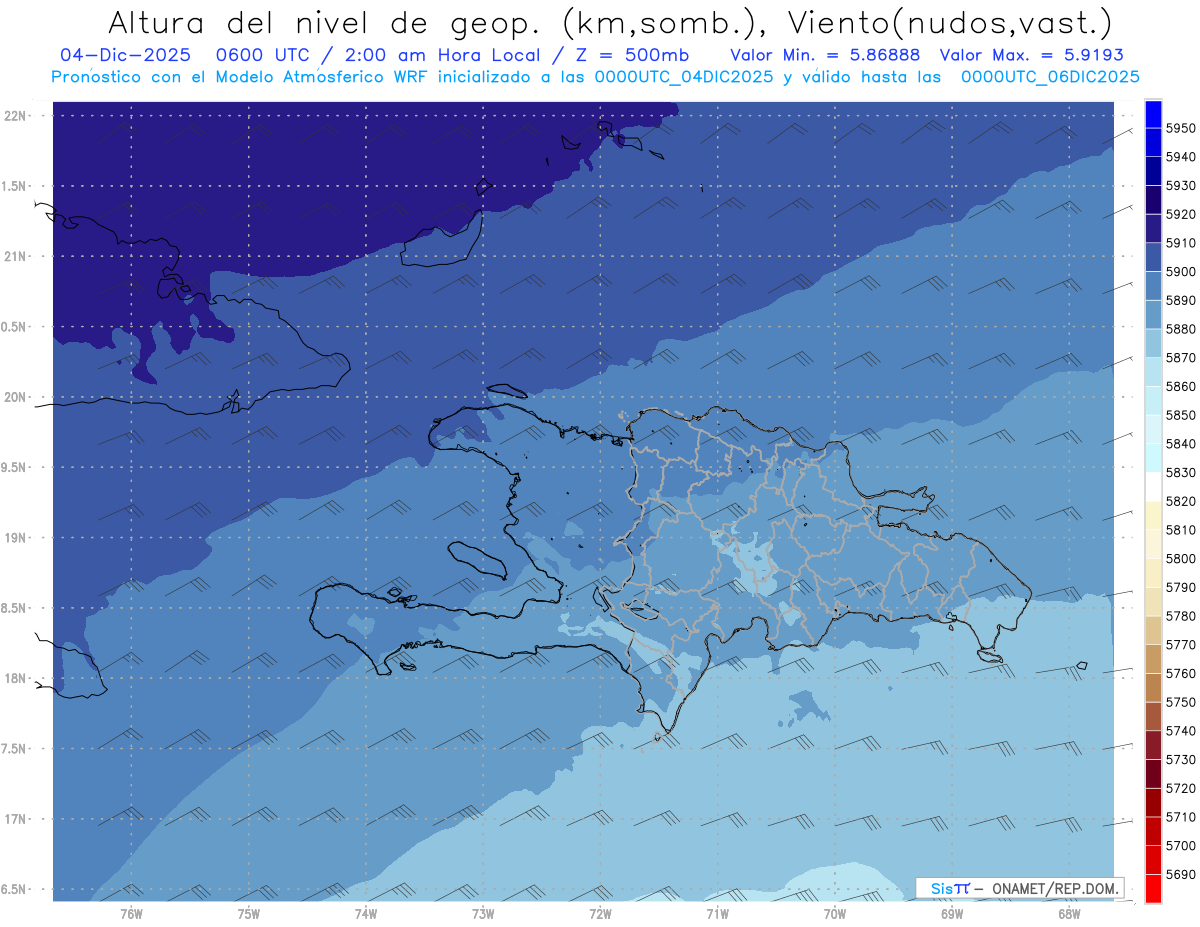
Task: Click the '68W' longitude label
Action: click(1069, 914)
